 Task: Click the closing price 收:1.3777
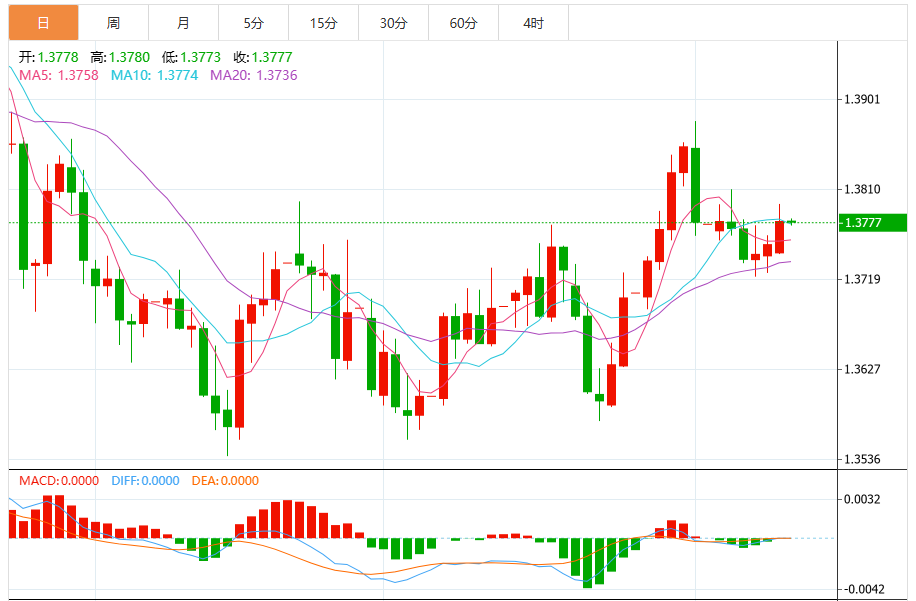(263, 57)
